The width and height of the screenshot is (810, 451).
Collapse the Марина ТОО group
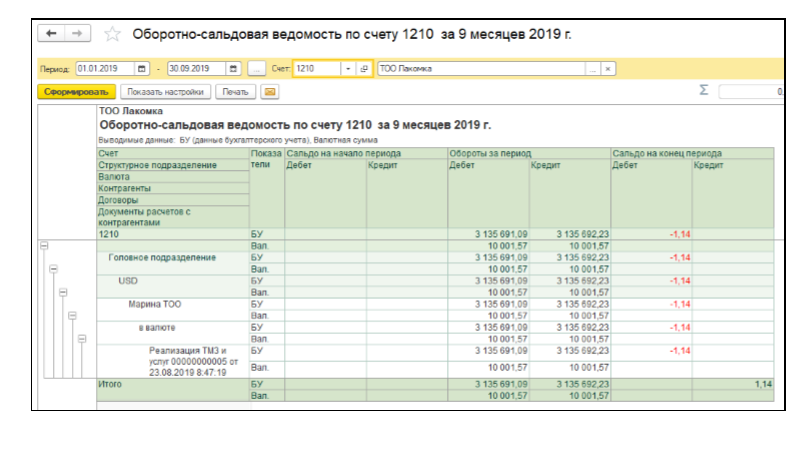click(72, 316)
